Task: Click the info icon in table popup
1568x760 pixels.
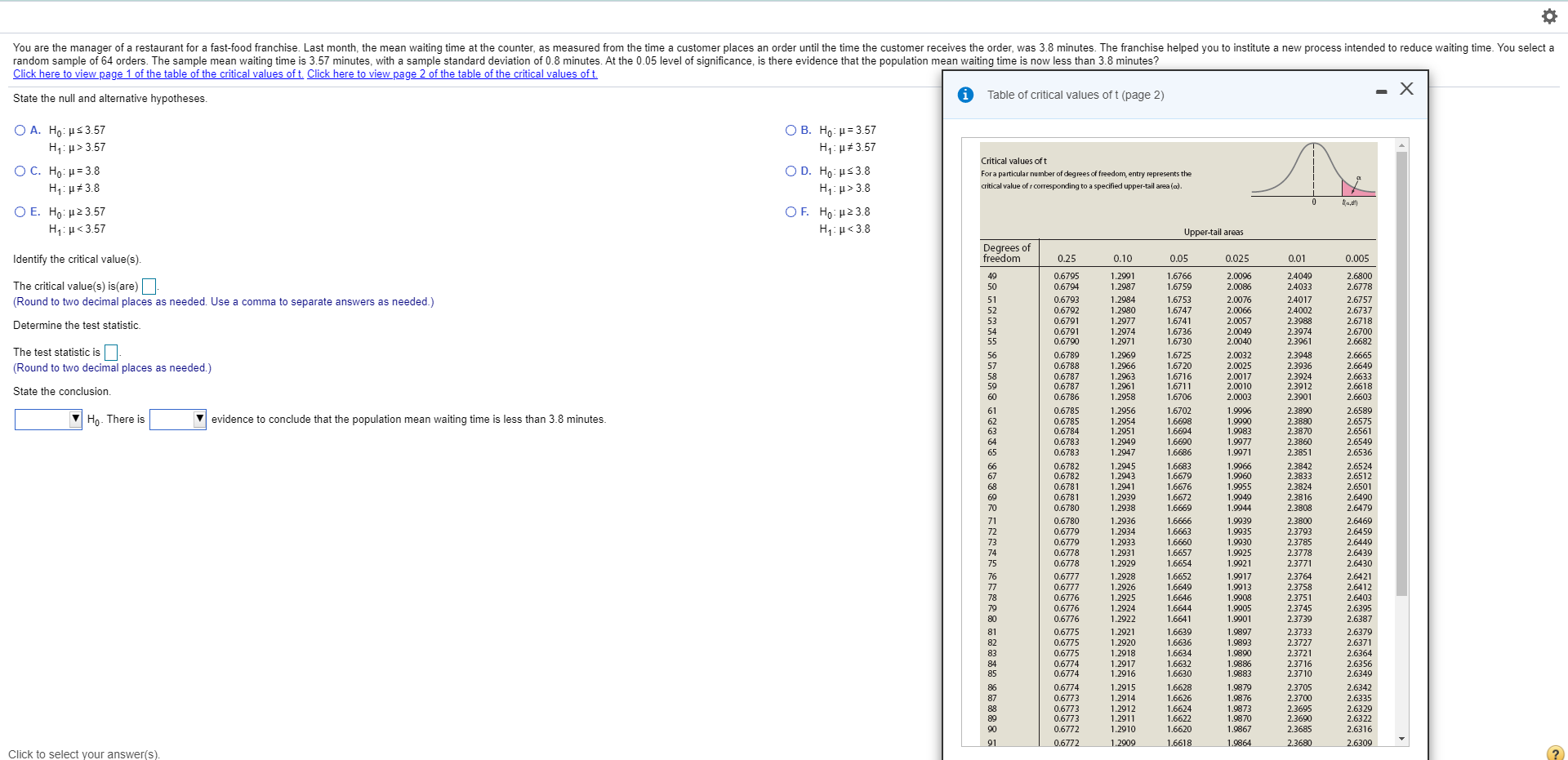Action: click(x=965, y=95)
